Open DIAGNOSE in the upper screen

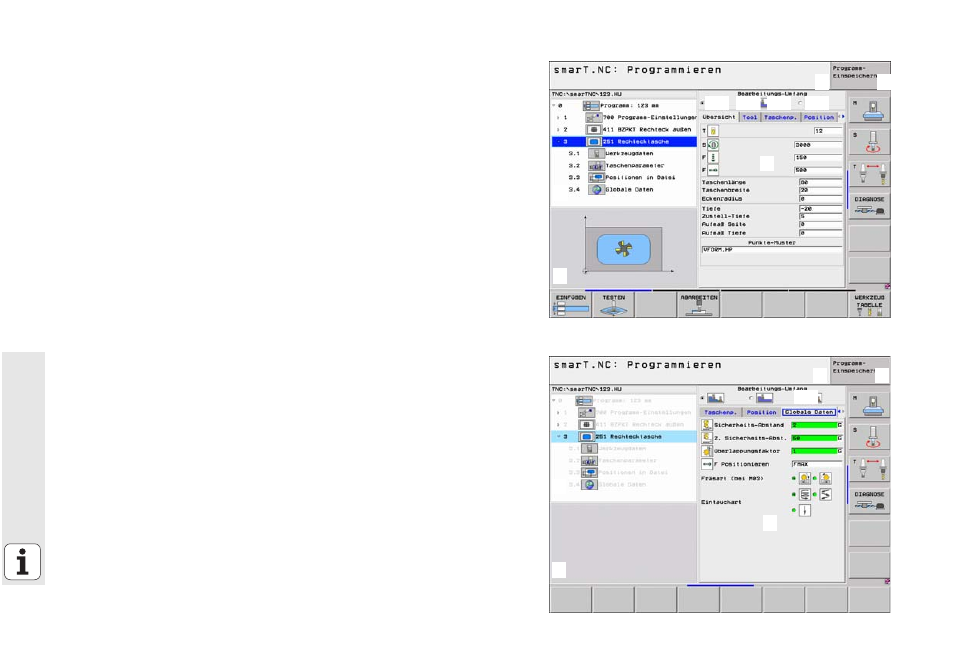(x=869, y=206)
